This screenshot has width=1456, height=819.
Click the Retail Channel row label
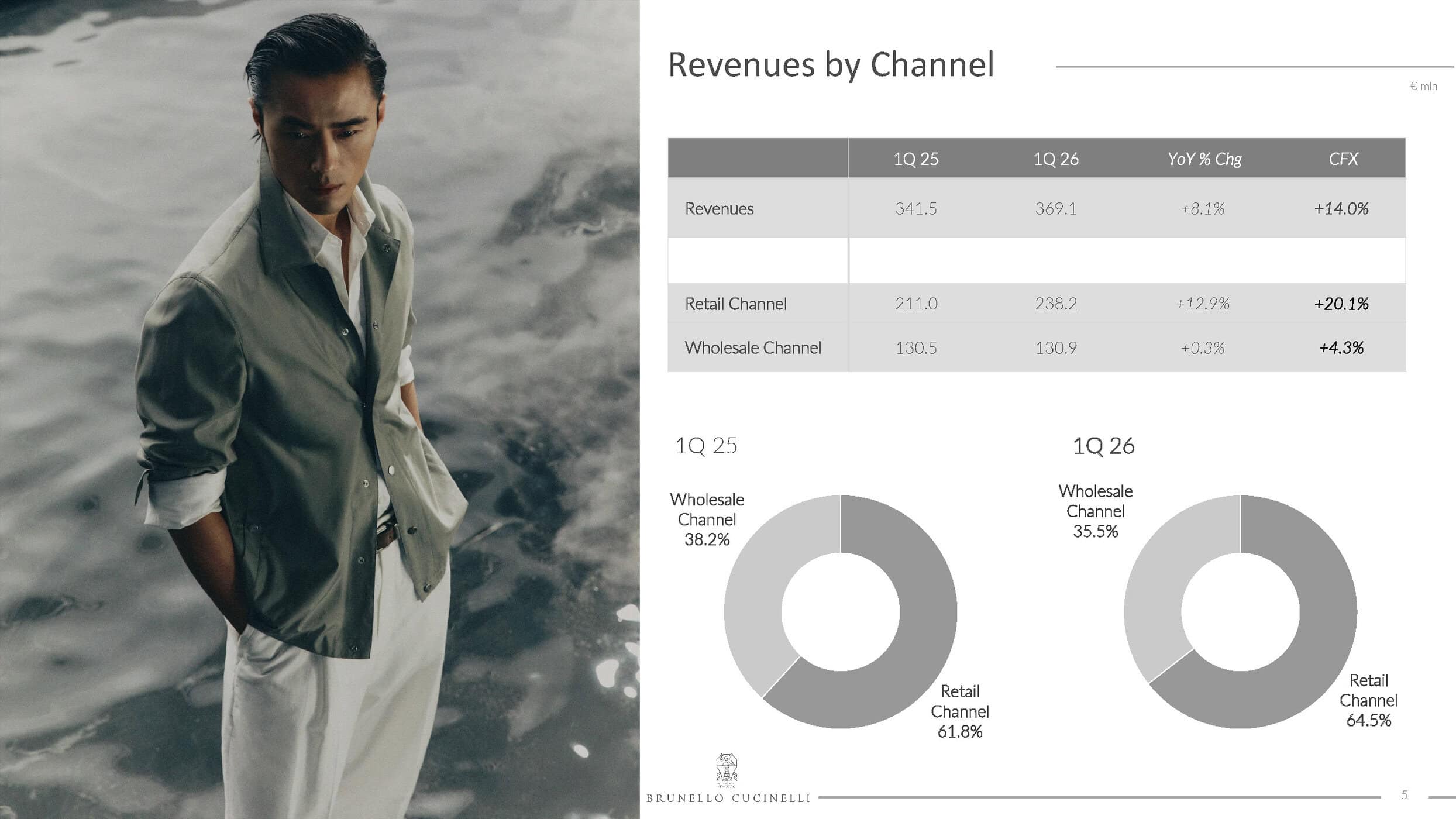tap(735, 304)
